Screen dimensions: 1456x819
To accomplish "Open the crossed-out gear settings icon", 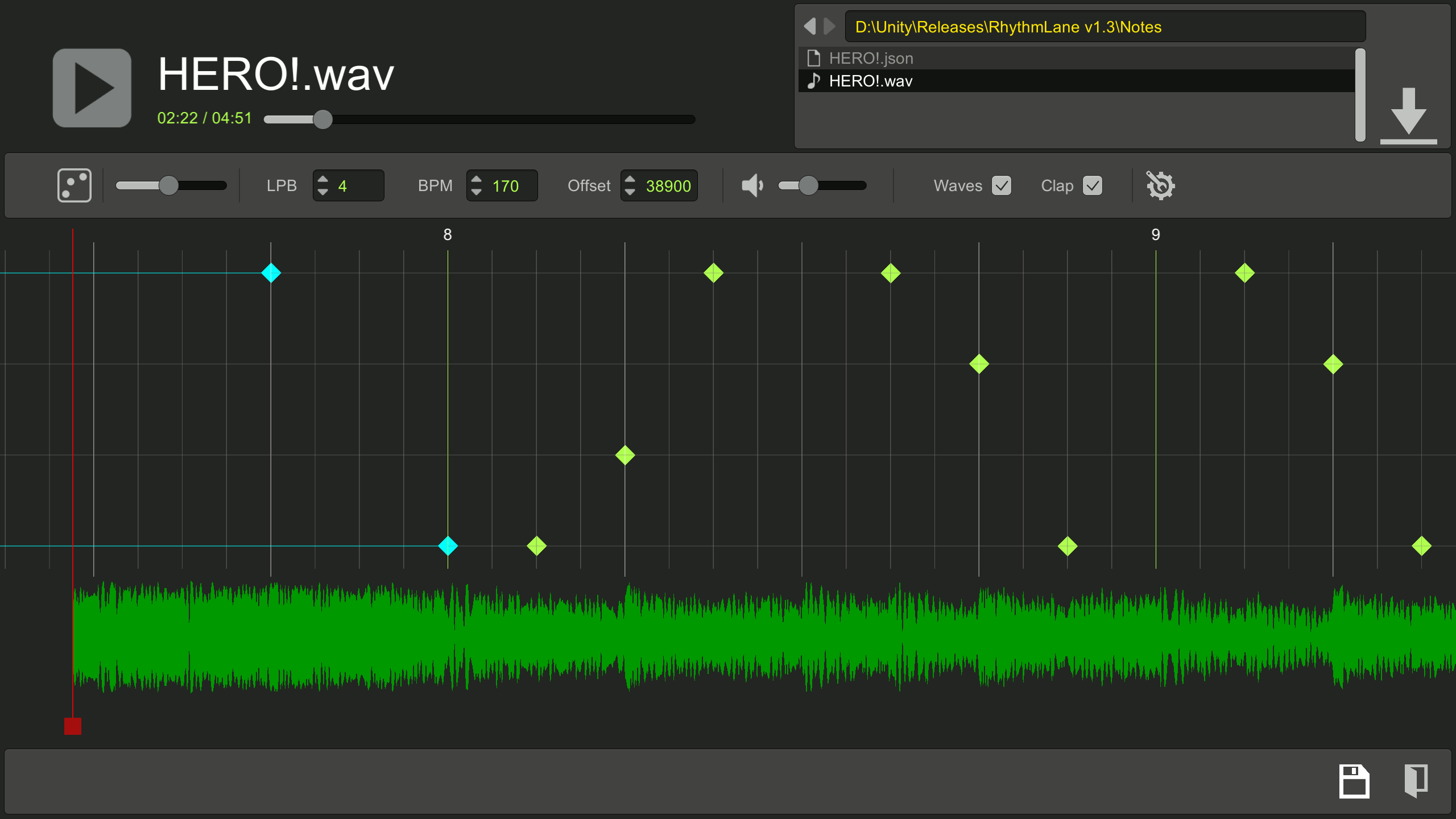I will coord(1160,185).
